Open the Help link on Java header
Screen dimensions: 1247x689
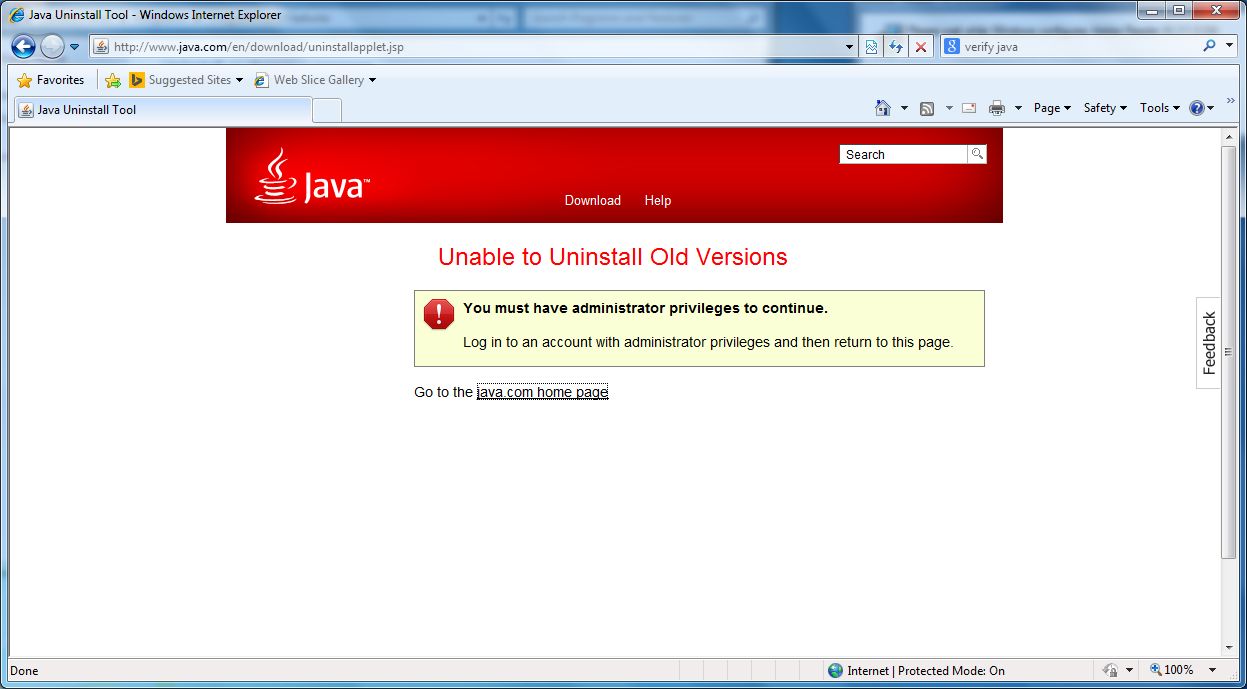(657, 200)
